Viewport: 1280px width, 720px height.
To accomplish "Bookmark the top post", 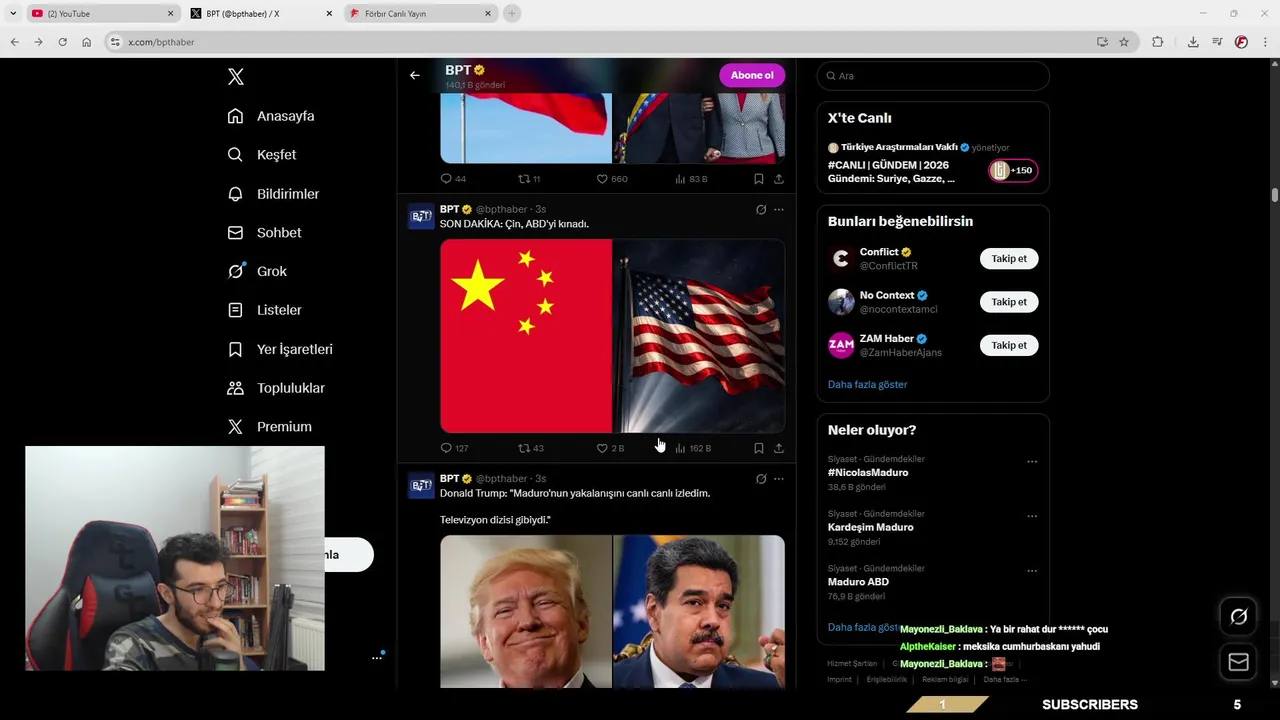I will coord(758,179).
